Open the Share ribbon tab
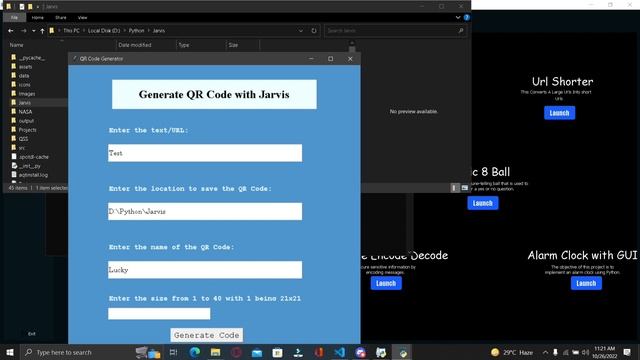This screenshot has height=360, width=640. pyautogui.click(x=61, y=18)
